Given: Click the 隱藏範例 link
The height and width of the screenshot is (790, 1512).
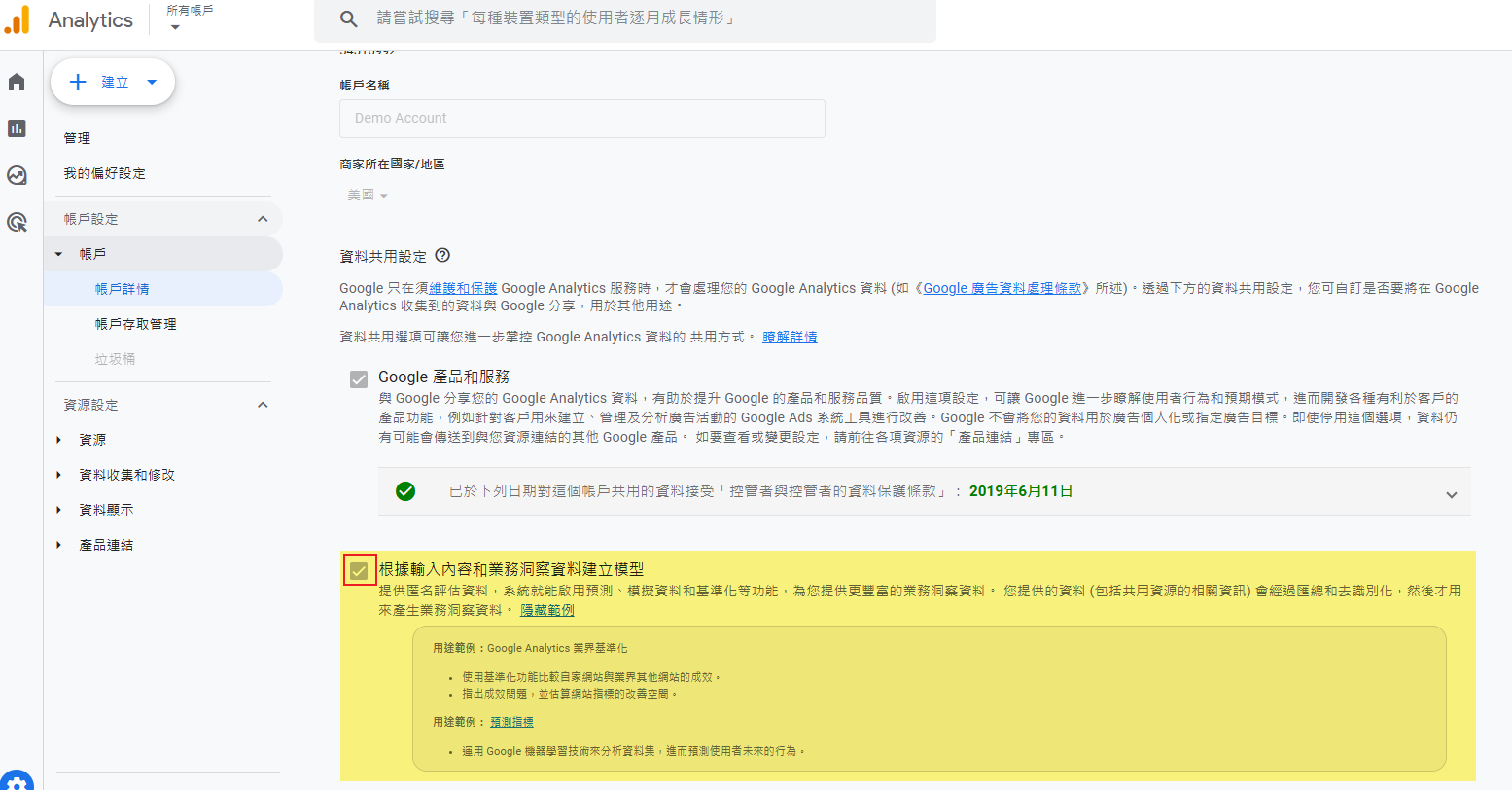Looking at the screenshot, I should coord(547,610).
